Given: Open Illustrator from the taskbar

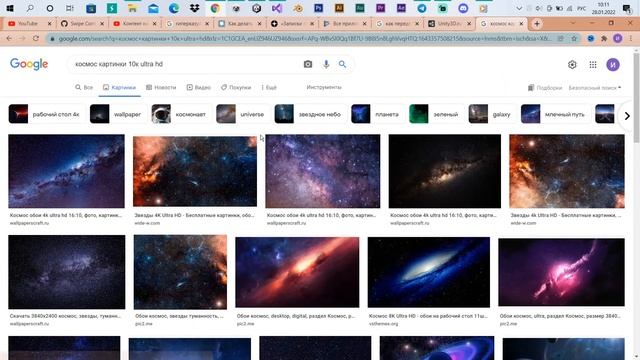Looking at the screenshot, I should (x=339, y=8).
